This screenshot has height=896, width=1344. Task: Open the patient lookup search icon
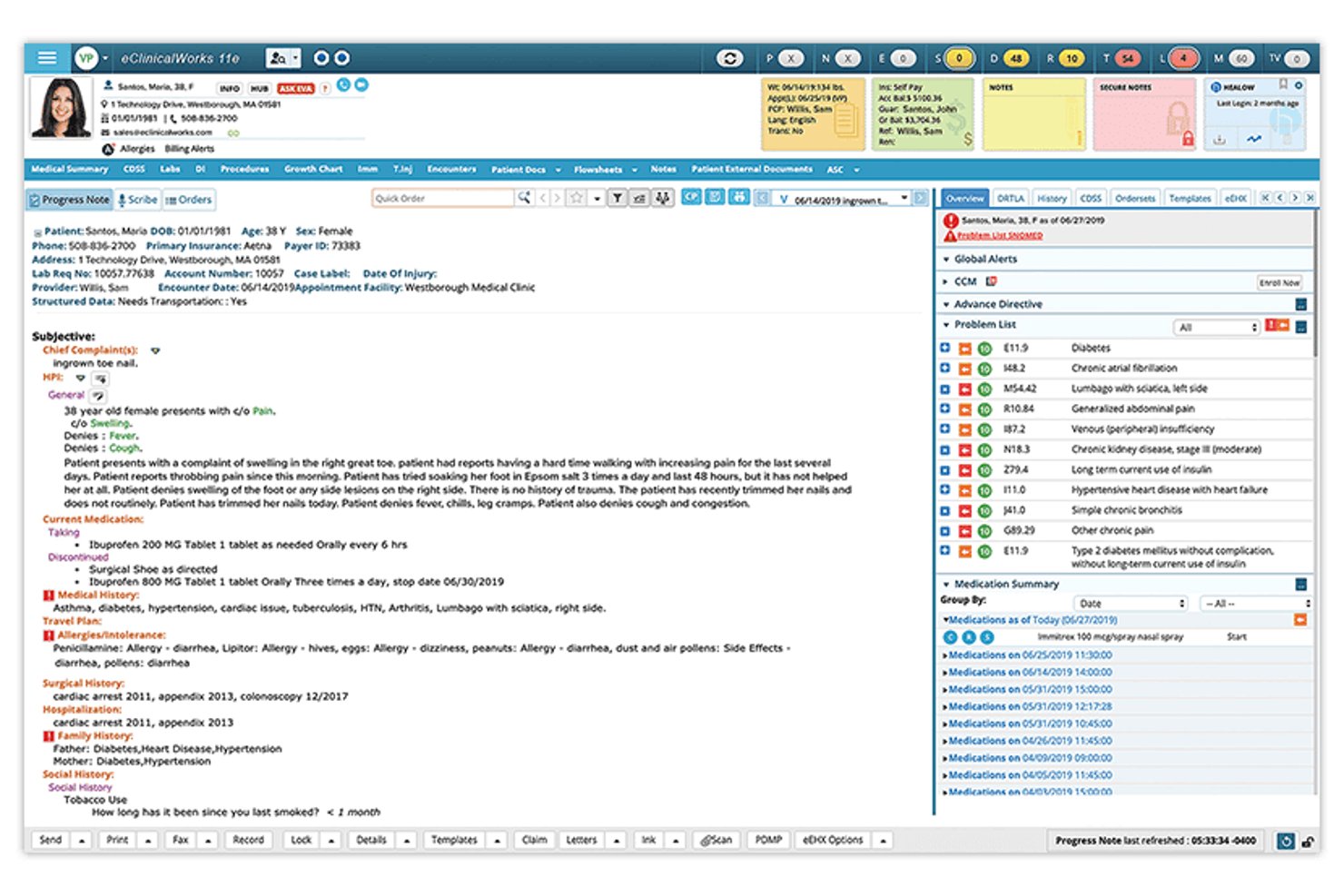(x=278, y=58)
